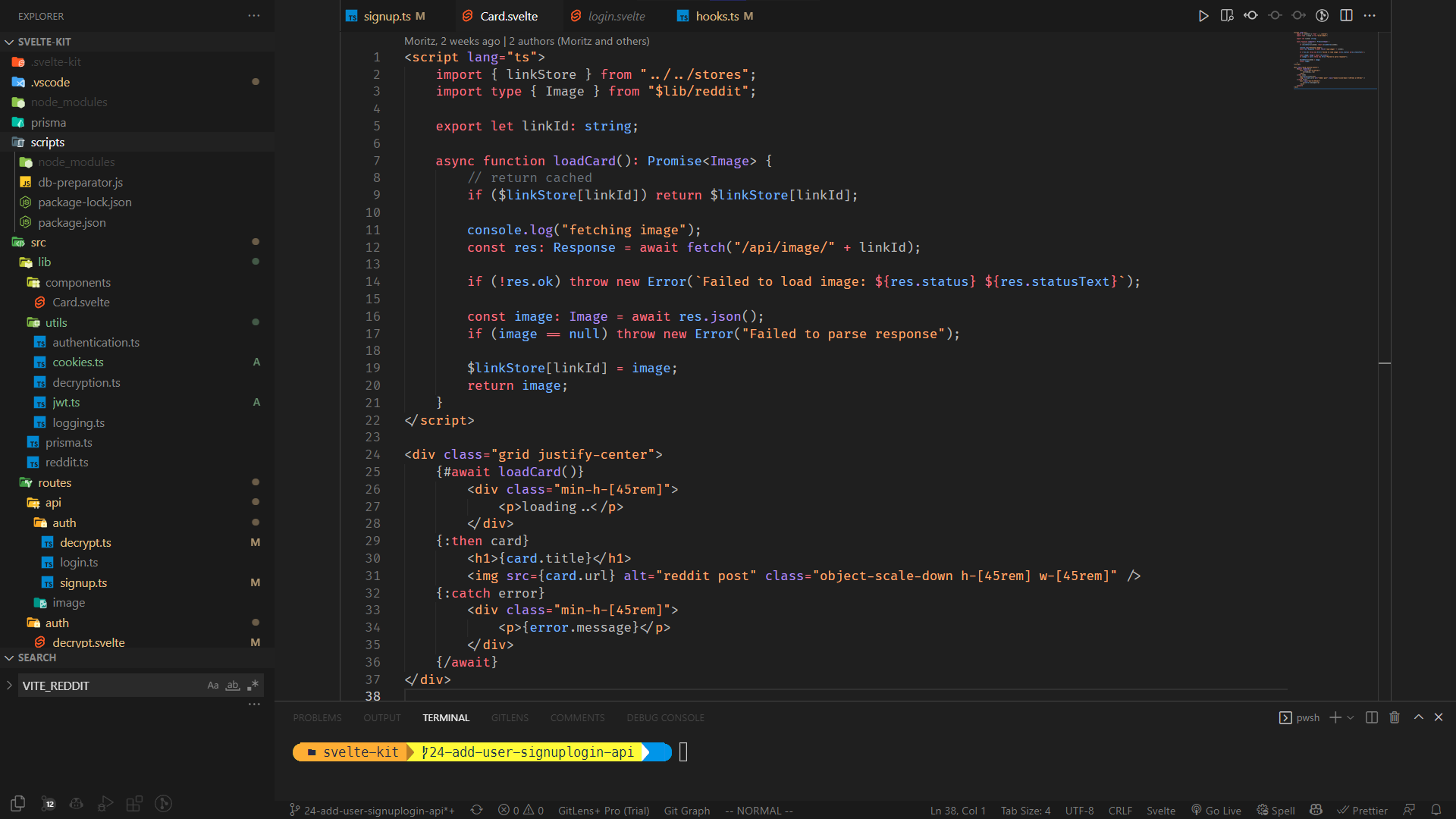Open authentication.ts in explorer
The width and height of the screenshot is (1456, 819).
(x=136, y=342)
